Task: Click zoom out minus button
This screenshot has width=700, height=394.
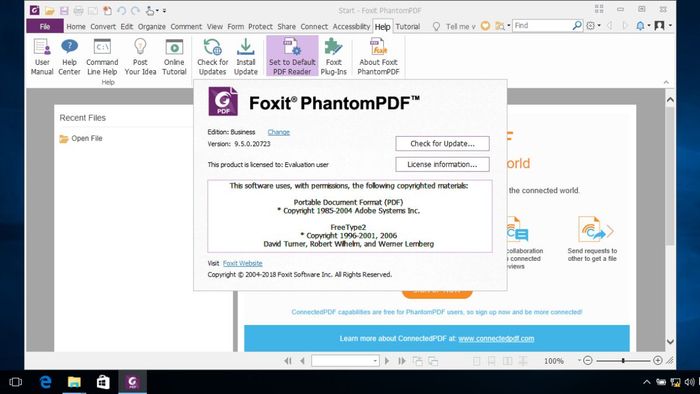Action: tap(588, 360)
